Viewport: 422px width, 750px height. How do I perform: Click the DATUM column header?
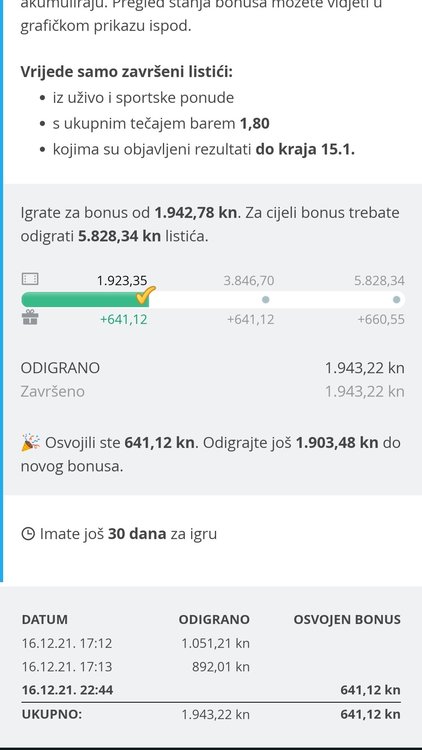(x=44, y=619)
